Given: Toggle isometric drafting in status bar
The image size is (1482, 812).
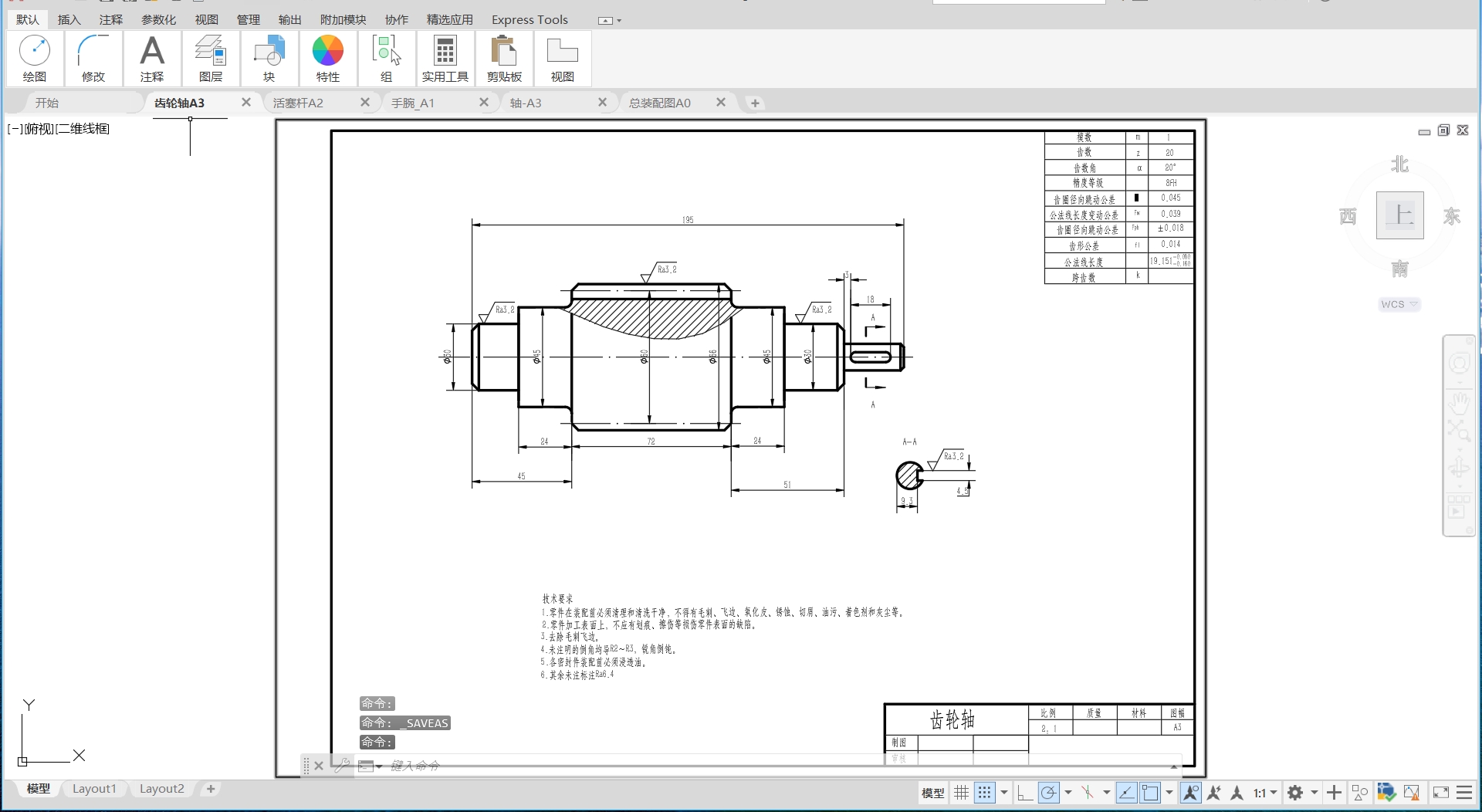Looking at the screenshot, I should tap(1088, 793).
